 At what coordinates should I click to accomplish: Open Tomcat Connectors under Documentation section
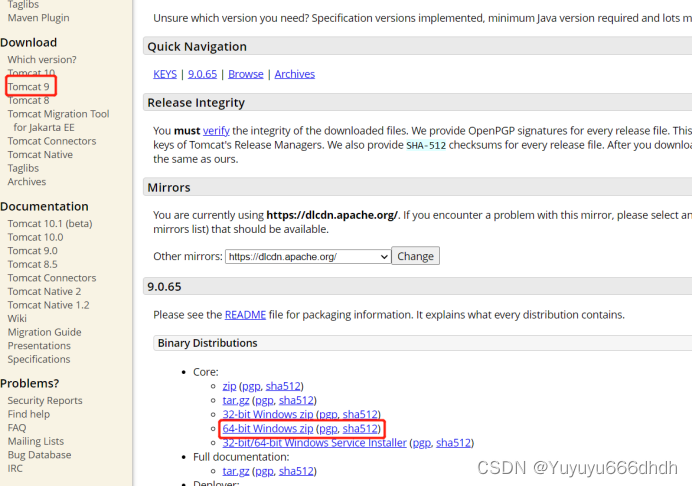[52, 278]
